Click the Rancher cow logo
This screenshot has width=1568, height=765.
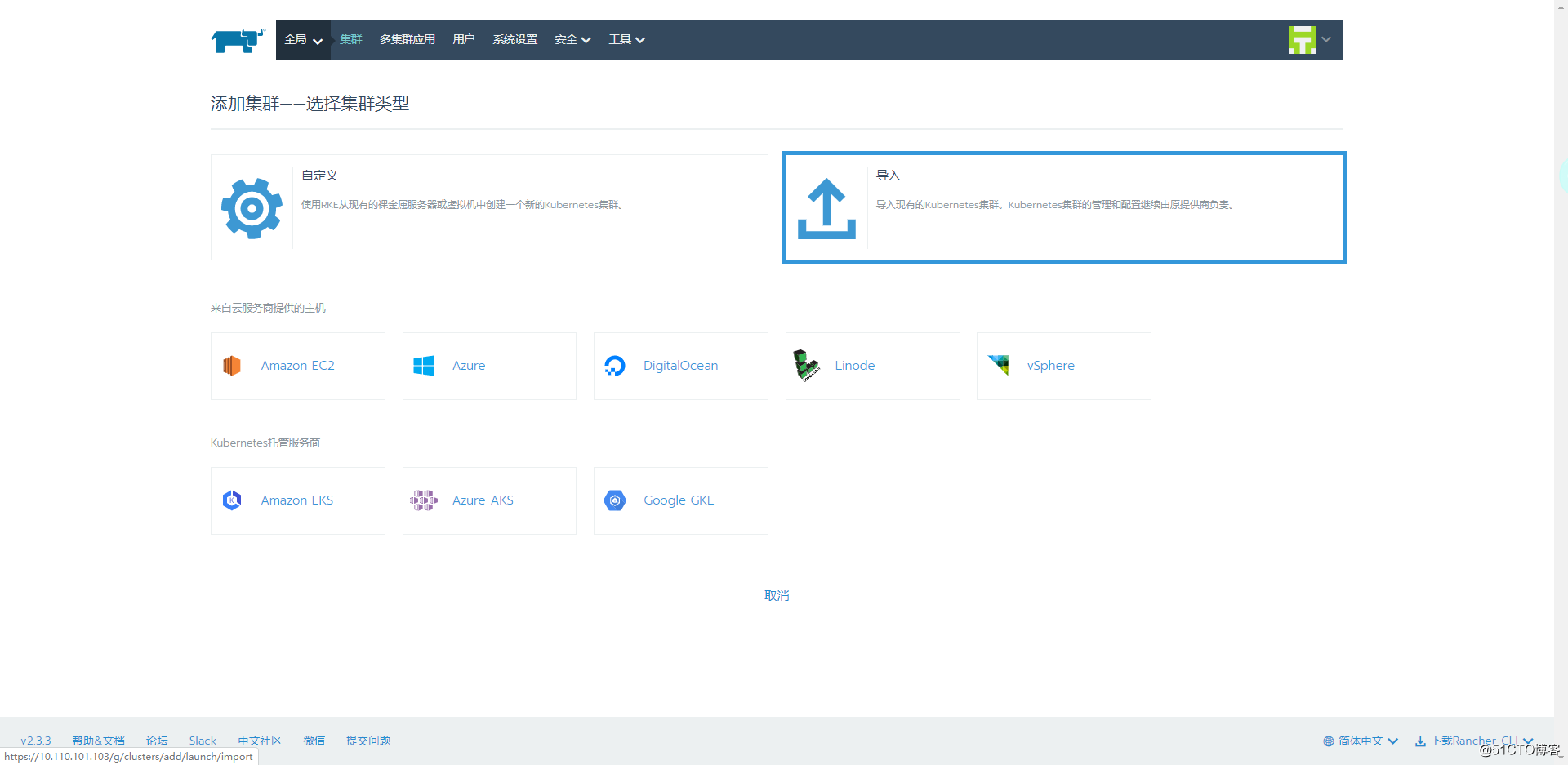(238, 40)
